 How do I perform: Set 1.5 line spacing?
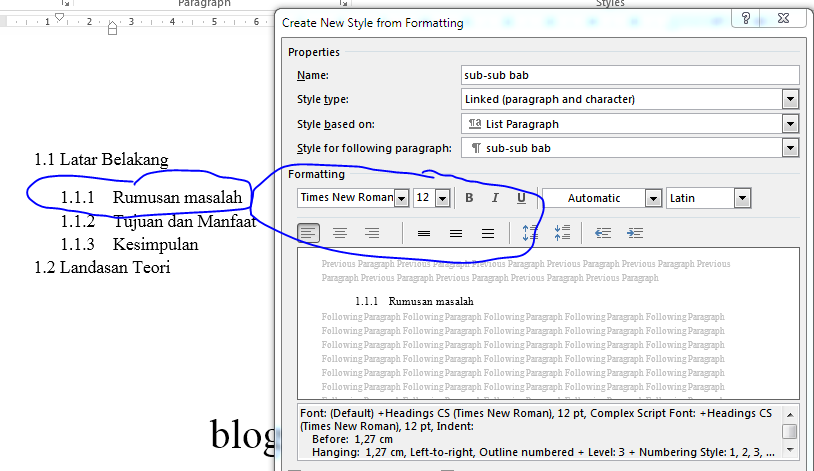[456, 233]
